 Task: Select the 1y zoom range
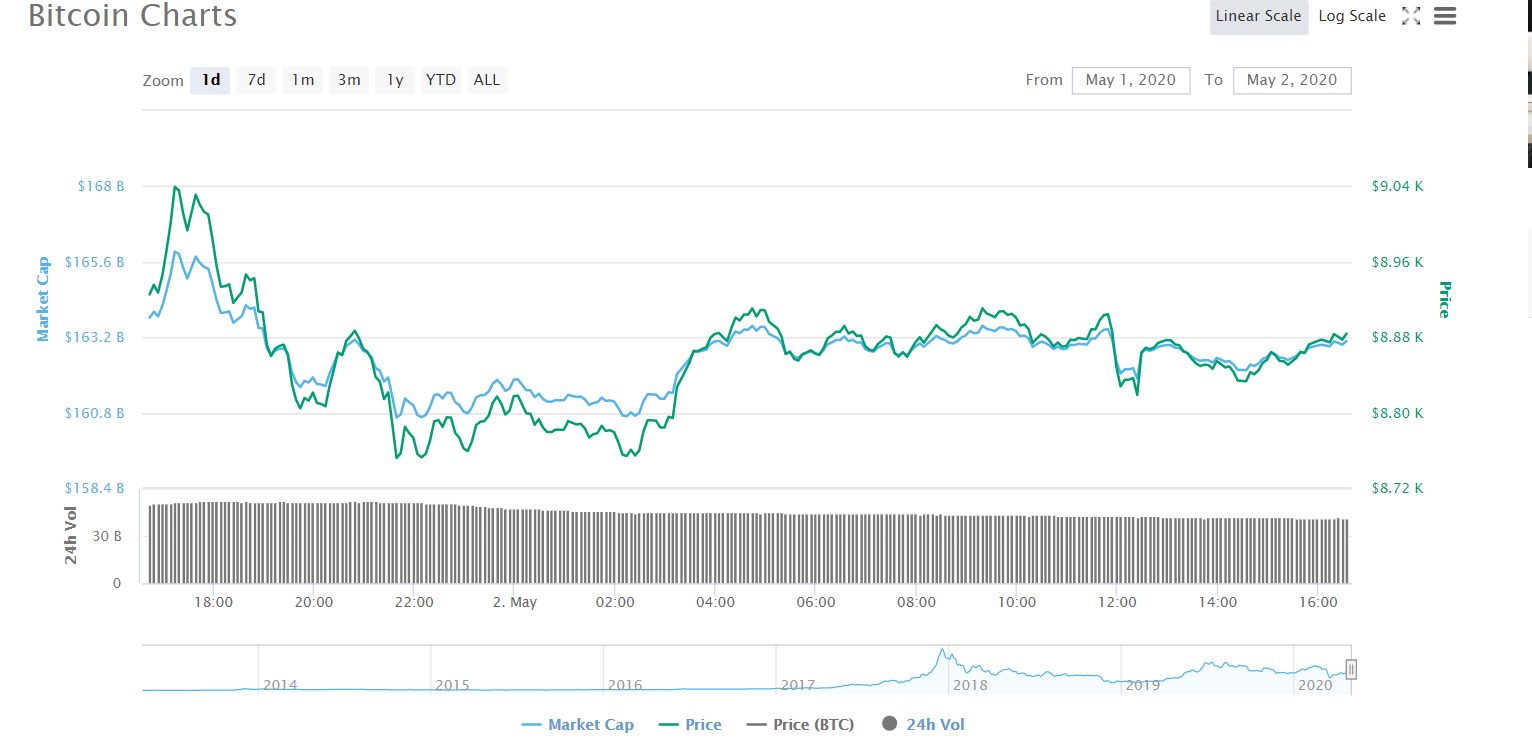(x=395, y=80)
